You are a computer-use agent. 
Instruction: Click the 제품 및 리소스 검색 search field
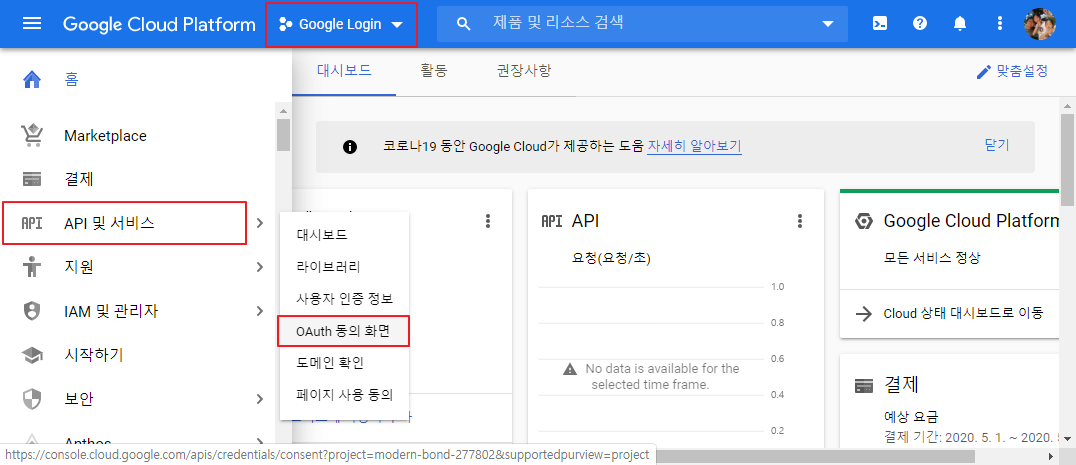642,24
